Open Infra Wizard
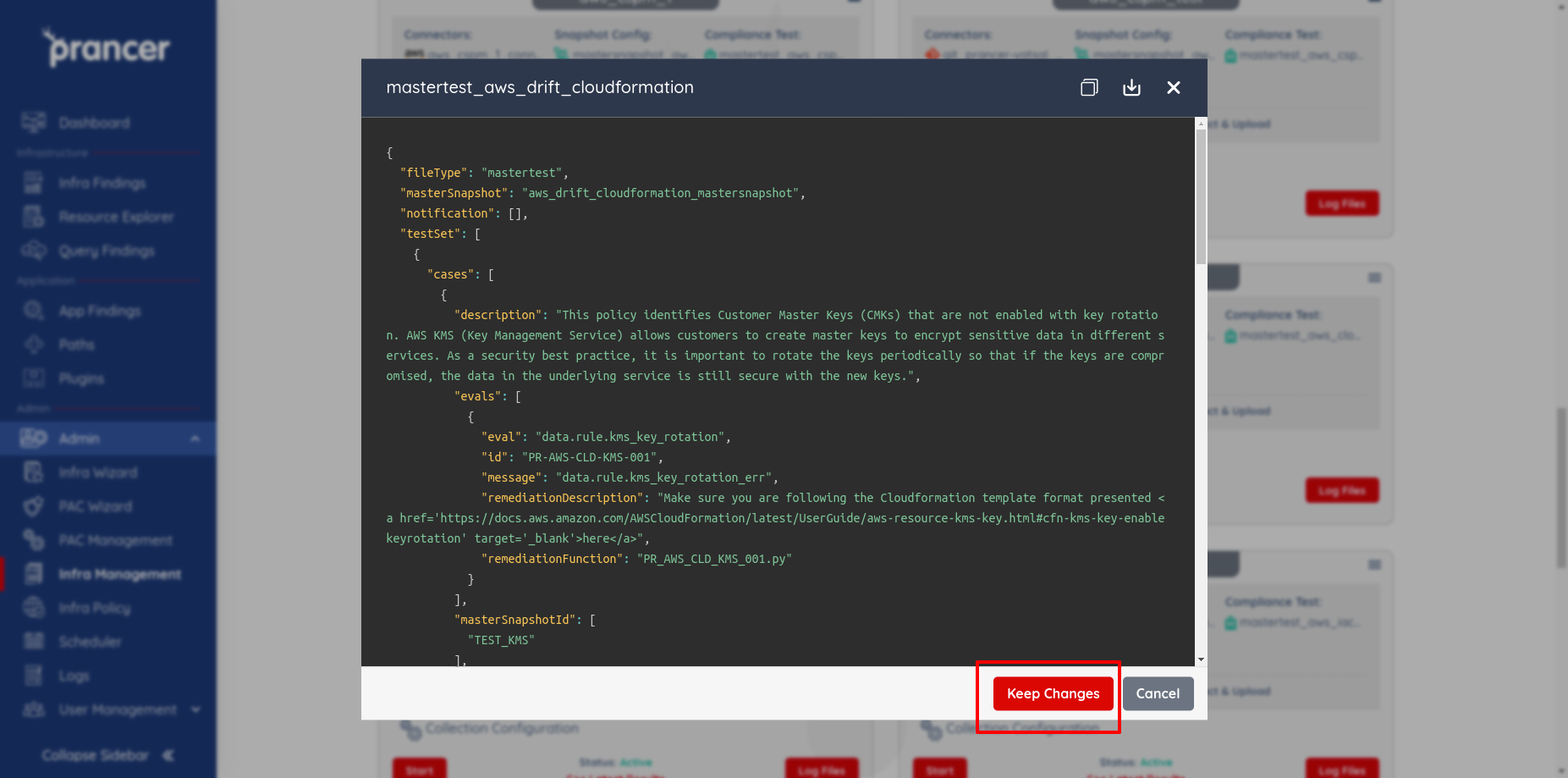Viewport: 1568px width, 778px height. tap(97, 472)
